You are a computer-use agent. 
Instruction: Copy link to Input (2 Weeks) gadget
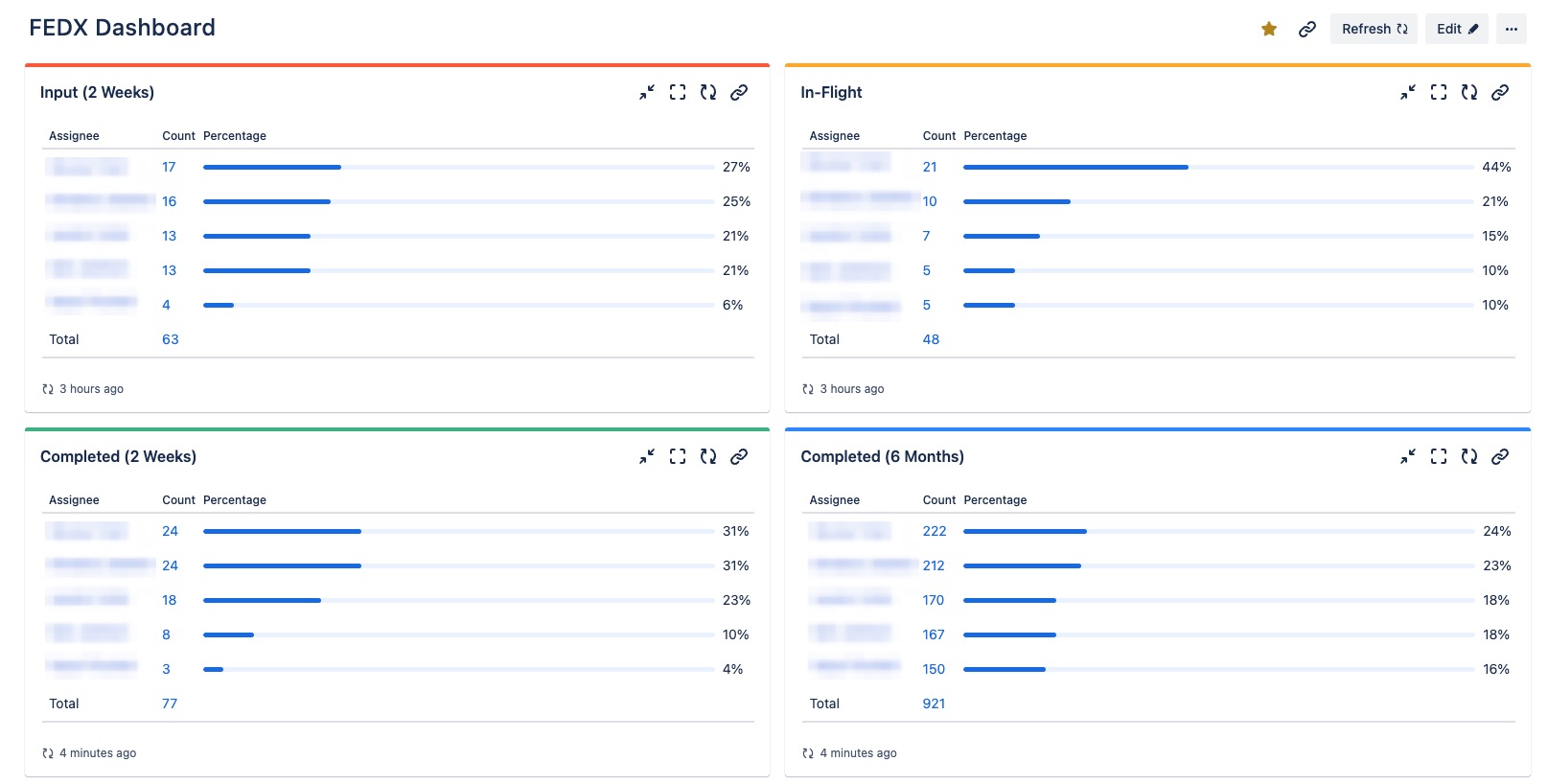[x=739, y=92]
